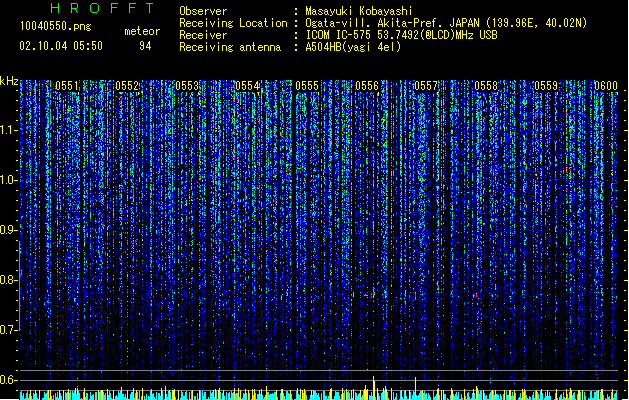The height and width of the screenshot is (400, 629).
Task: Select the ICOM IC-575 receiver text
Action: 401,35
